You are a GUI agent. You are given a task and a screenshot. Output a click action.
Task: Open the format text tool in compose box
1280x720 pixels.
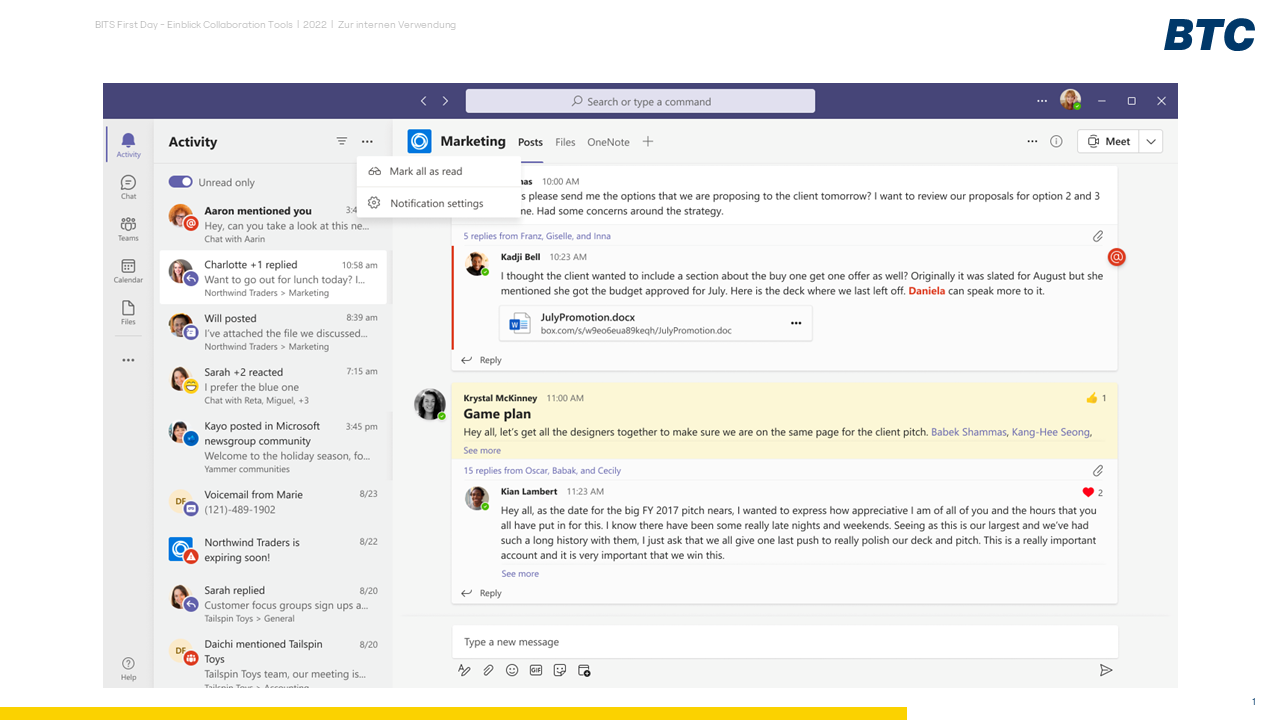click(464, 670)
